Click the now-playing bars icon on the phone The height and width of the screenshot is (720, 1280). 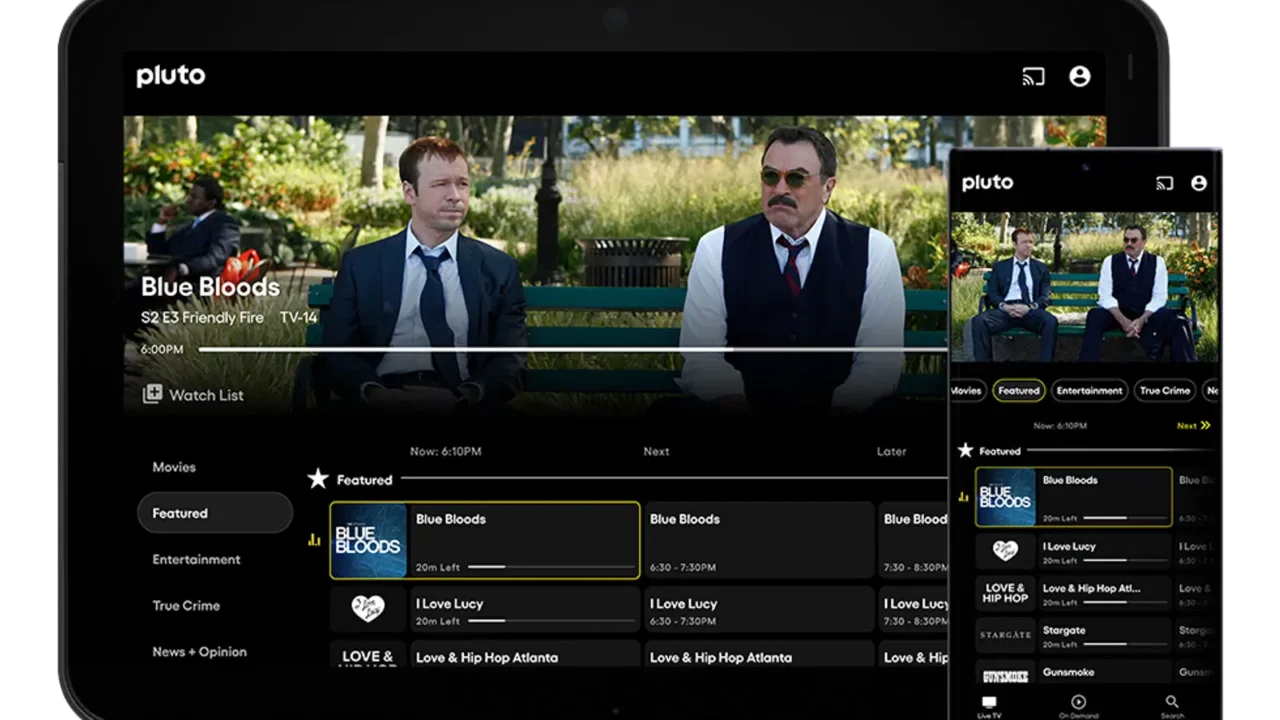point(964,497)
